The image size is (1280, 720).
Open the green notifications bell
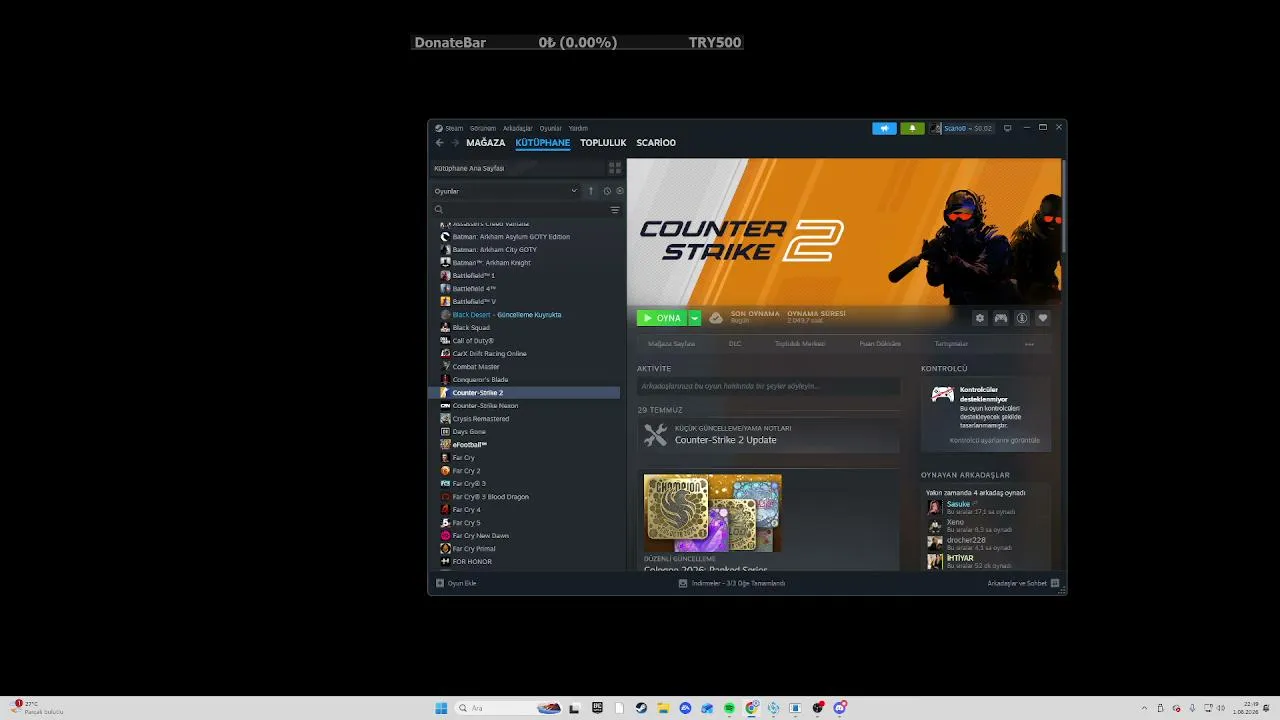click(912, 128)
